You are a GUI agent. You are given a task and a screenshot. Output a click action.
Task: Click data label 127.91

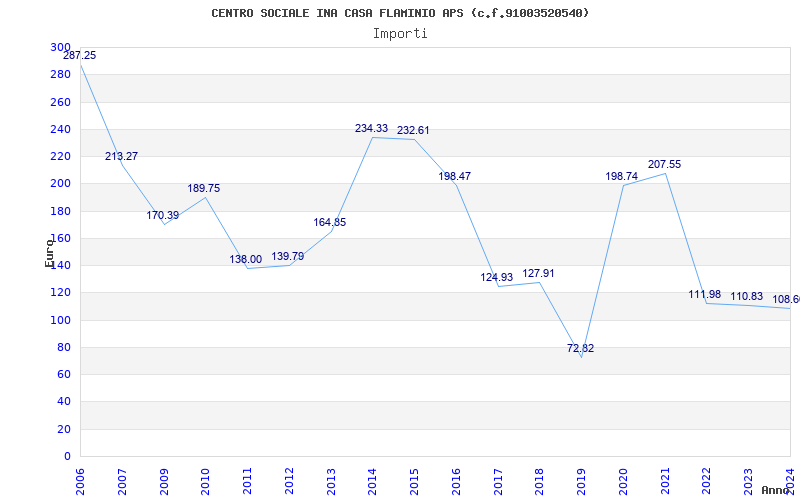tap(538, 273)
